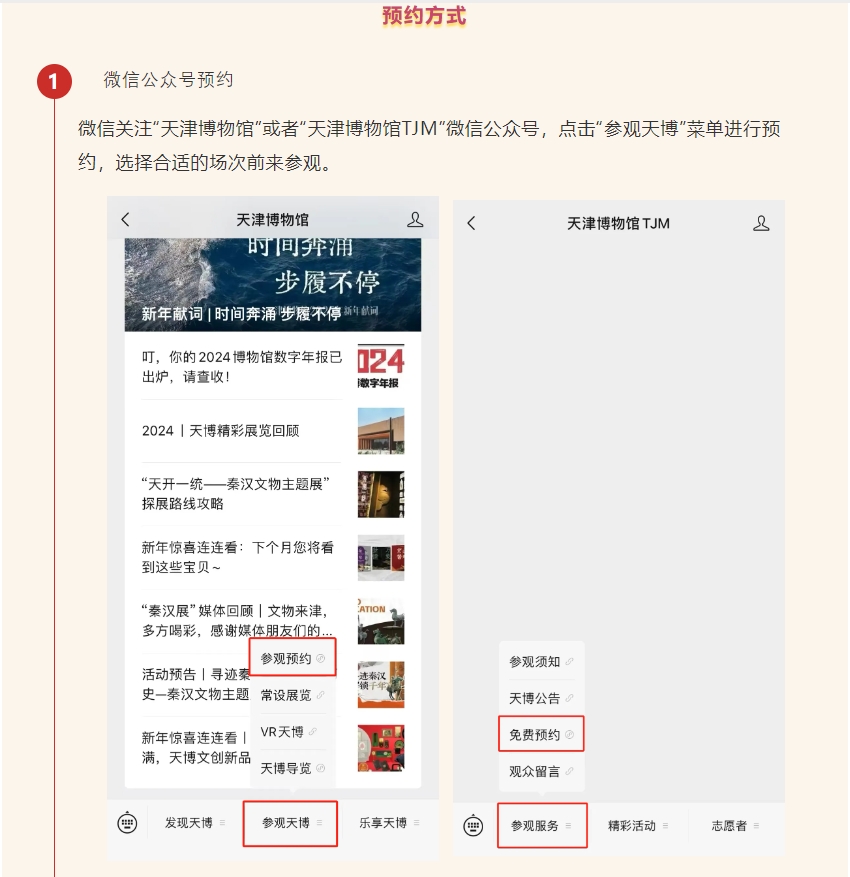
Task: Click the 秦汉文物主题展 article thumbnail
Action: point(381,494)
